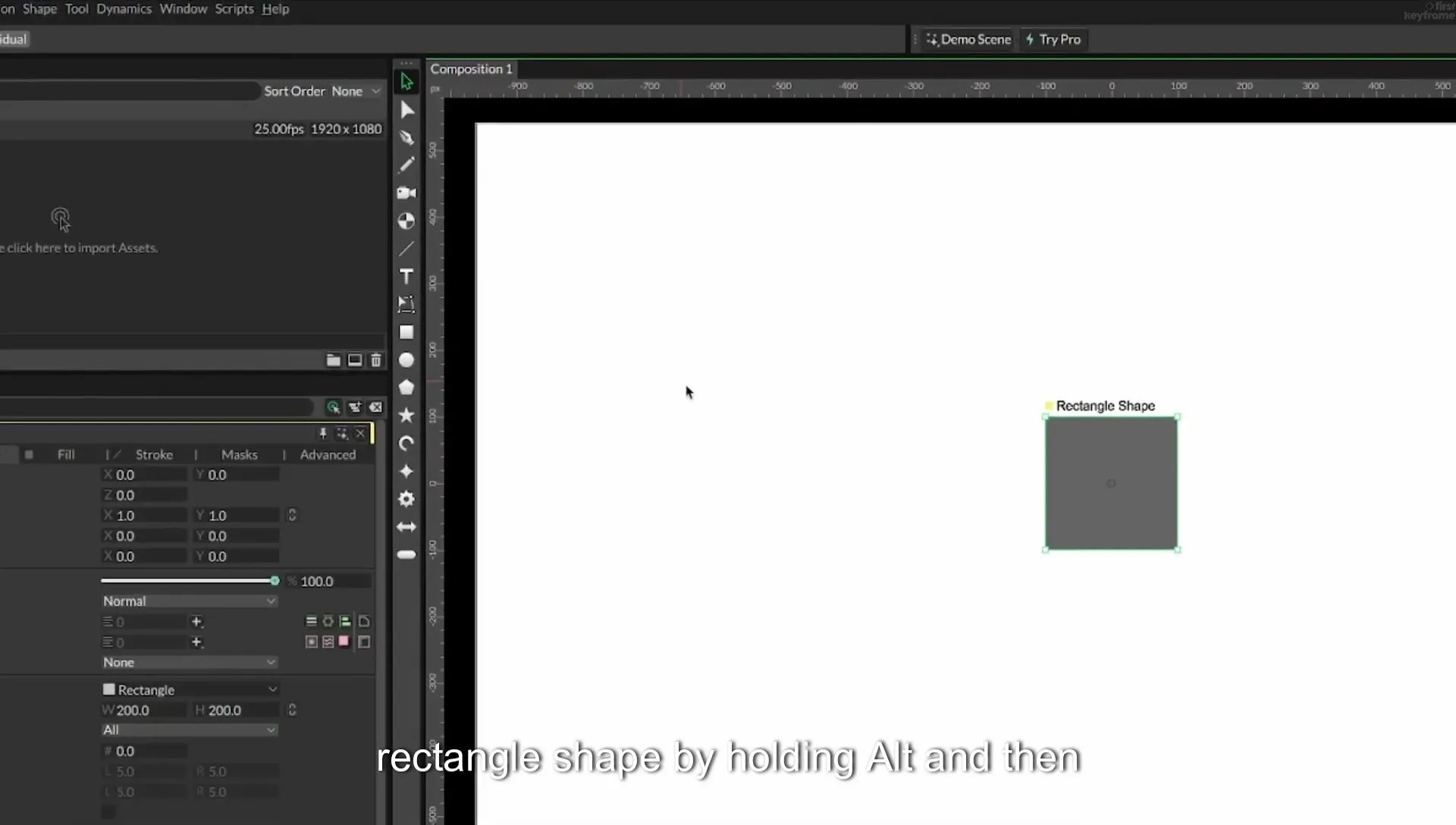Close the Rectangle Shape attribute panel

tap(360, 433)
